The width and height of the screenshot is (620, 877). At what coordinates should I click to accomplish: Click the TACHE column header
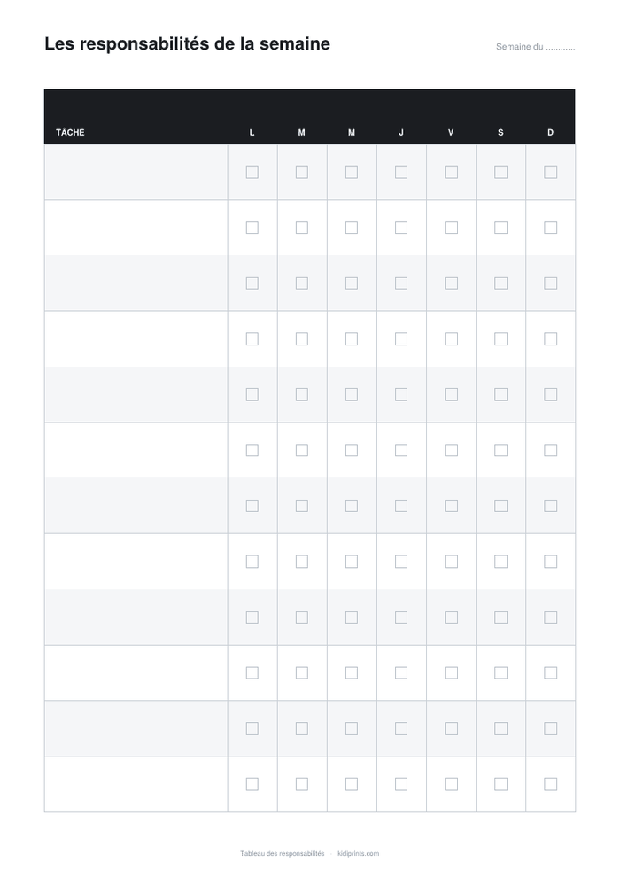coord(70,133)
